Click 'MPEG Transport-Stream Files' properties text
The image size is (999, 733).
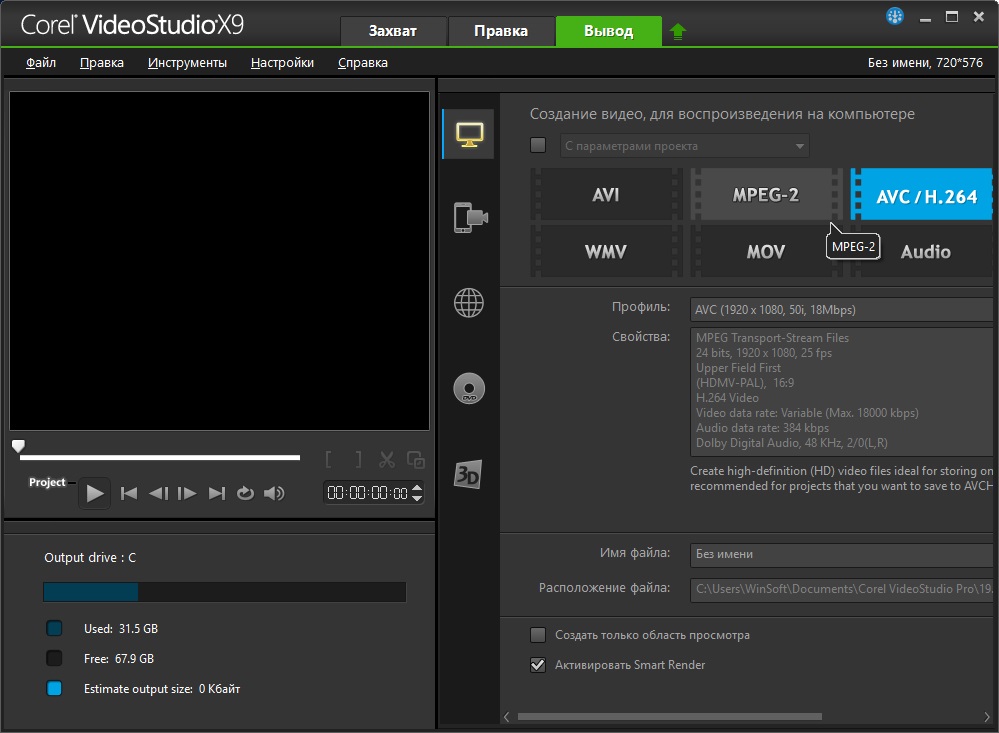pos(772,338)
